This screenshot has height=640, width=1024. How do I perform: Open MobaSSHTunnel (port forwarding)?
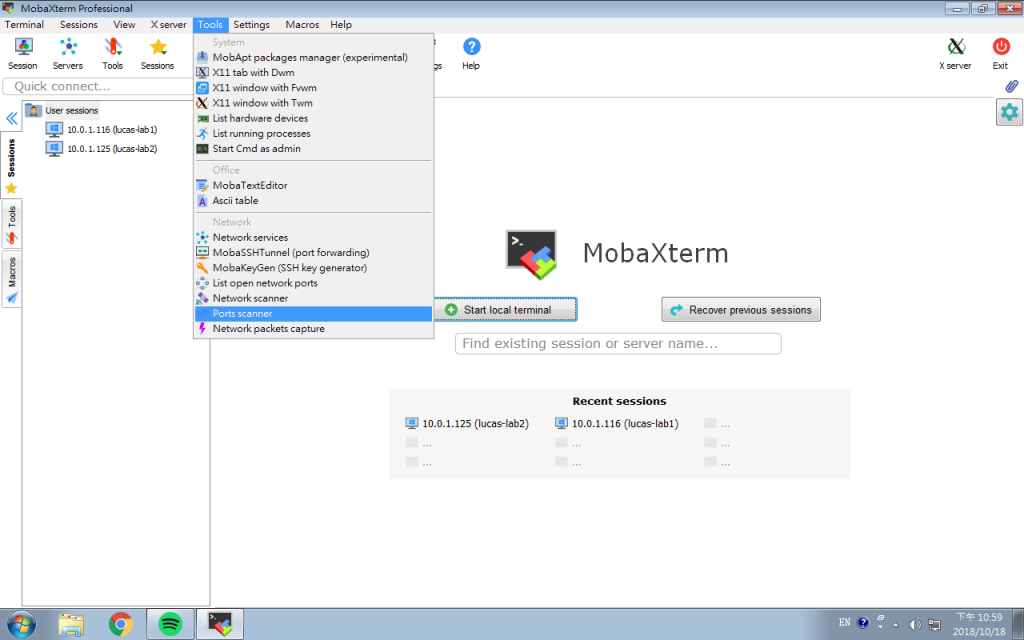coord(313,252)
